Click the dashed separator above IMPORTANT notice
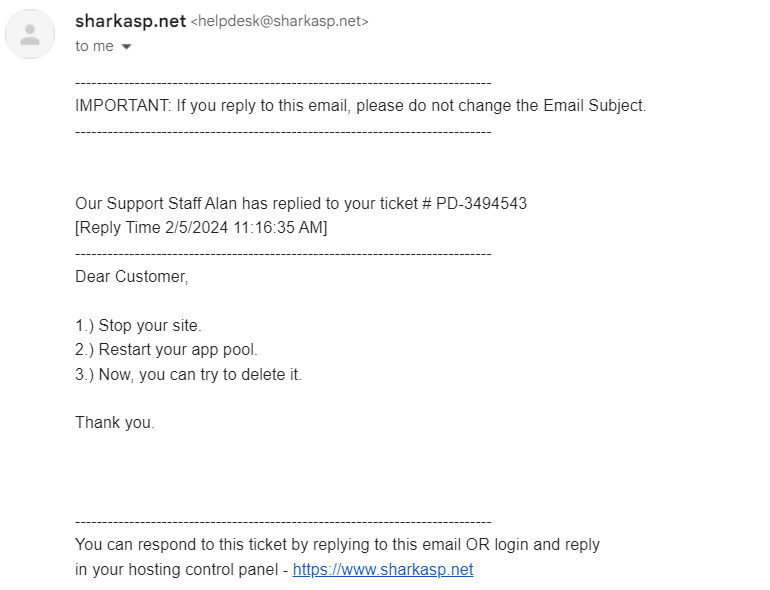The width and height of the screenshot is (770, 590). tap(283, 82)
